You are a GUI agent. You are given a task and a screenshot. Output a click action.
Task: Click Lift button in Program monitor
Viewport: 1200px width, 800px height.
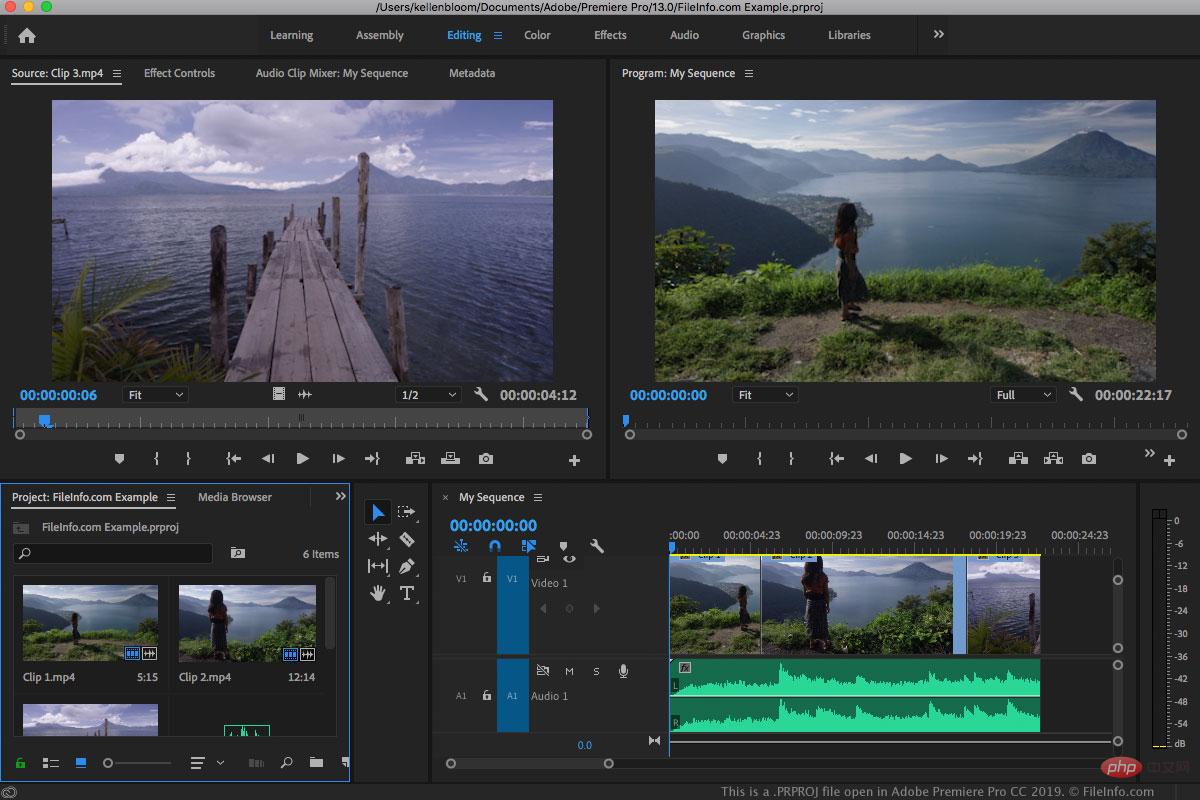coord(1018,459)
